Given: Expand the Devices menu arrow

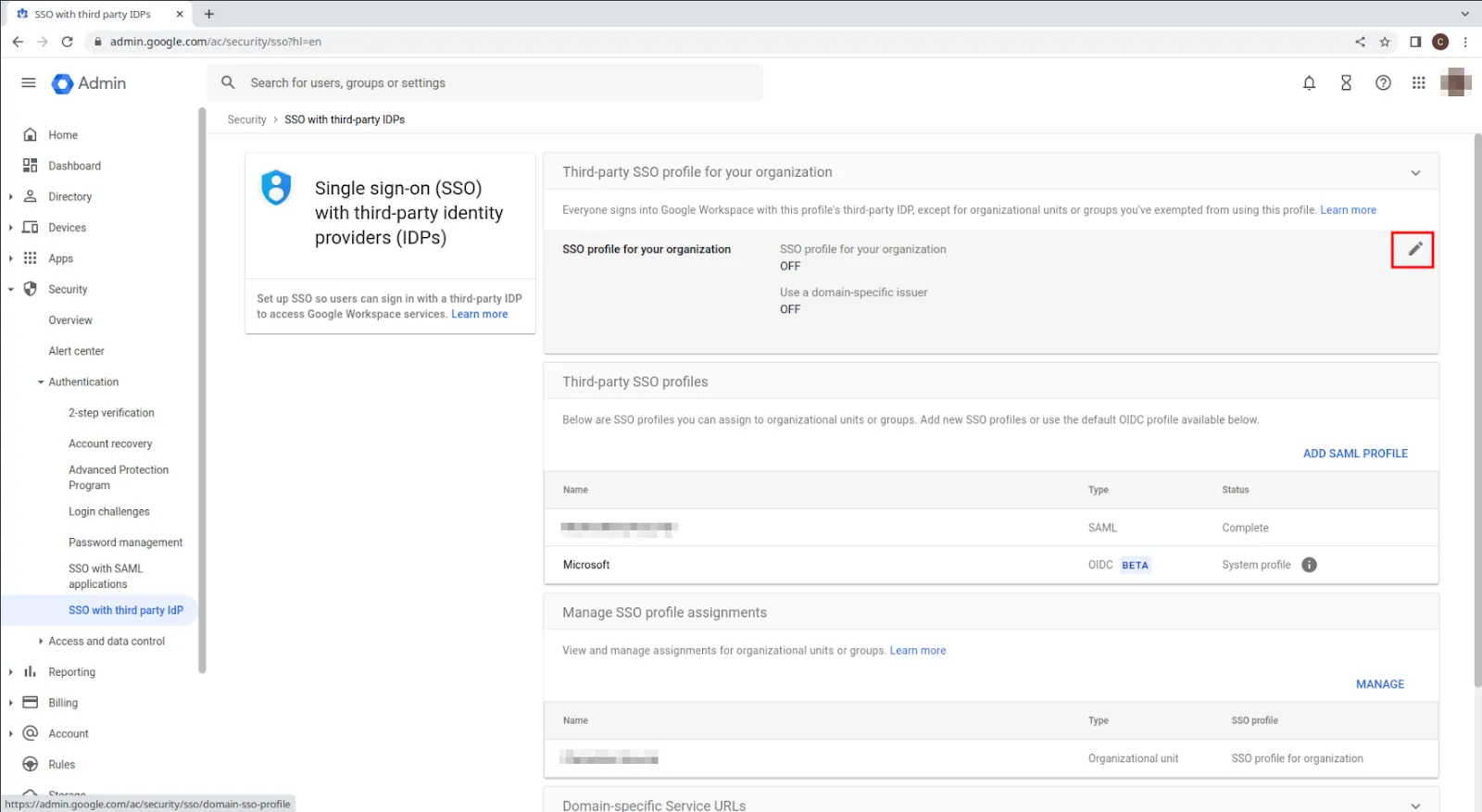Looking at the screenshot, I should click(10, 228).
